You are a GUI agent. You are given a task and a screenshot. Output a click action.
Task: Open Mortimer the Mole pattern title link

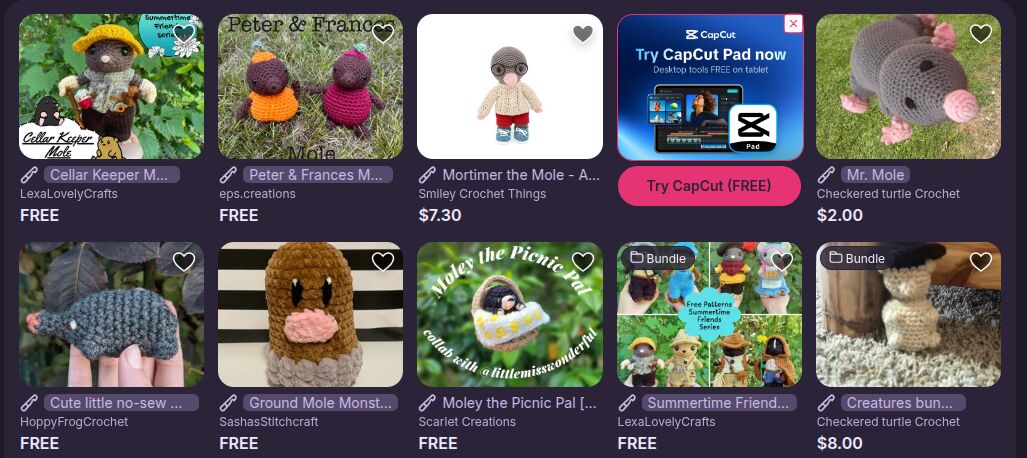pos(517,175)
